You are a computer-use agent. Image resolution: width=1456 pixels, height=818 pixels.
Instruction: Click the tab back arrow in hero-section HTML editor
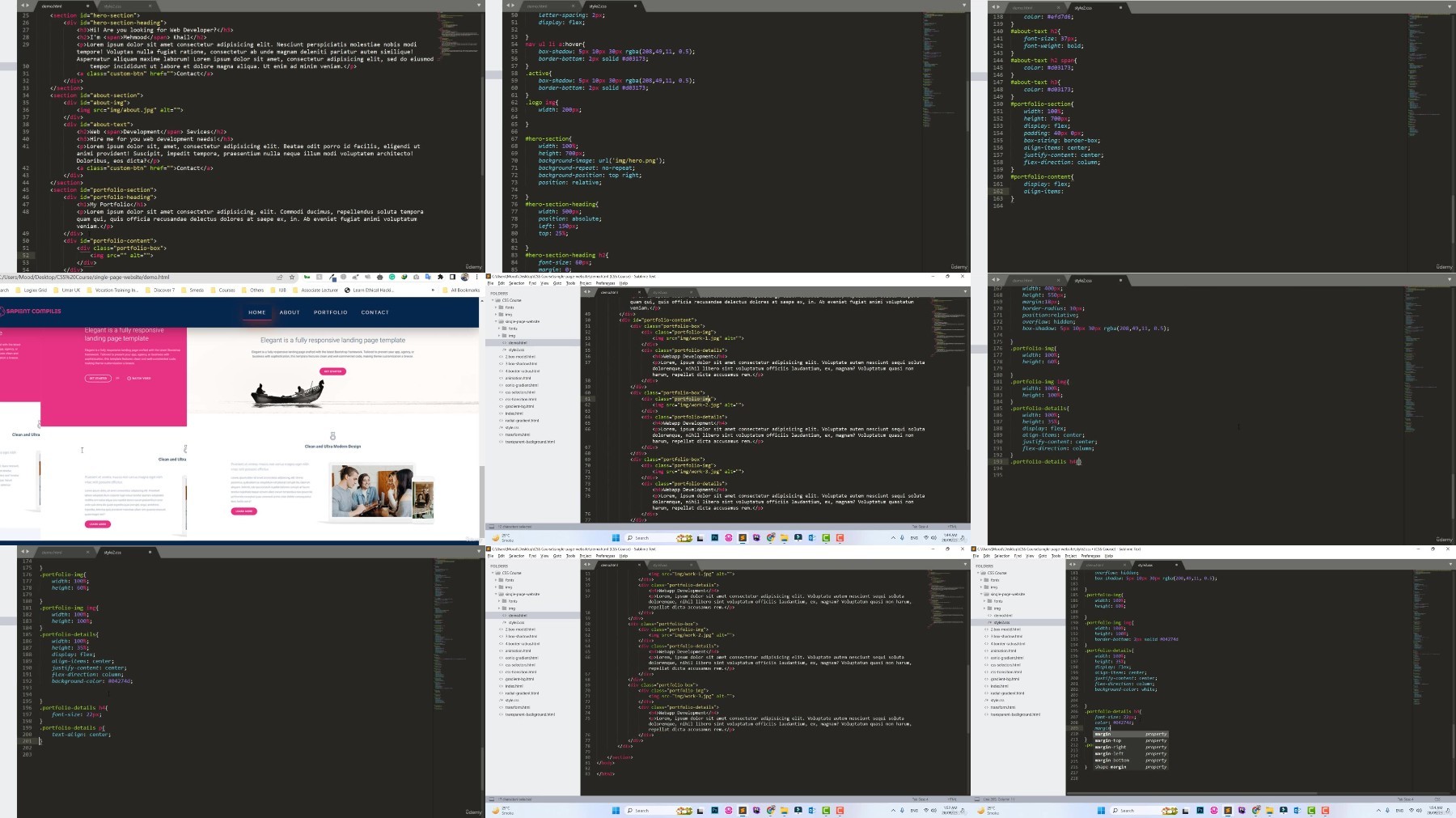click(23, 6)
